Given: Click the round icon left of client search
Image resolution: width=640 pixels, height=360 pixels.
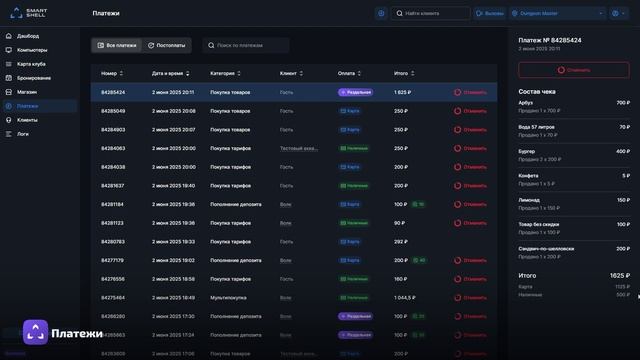Looking at the screenshot, I should [381, 13].
